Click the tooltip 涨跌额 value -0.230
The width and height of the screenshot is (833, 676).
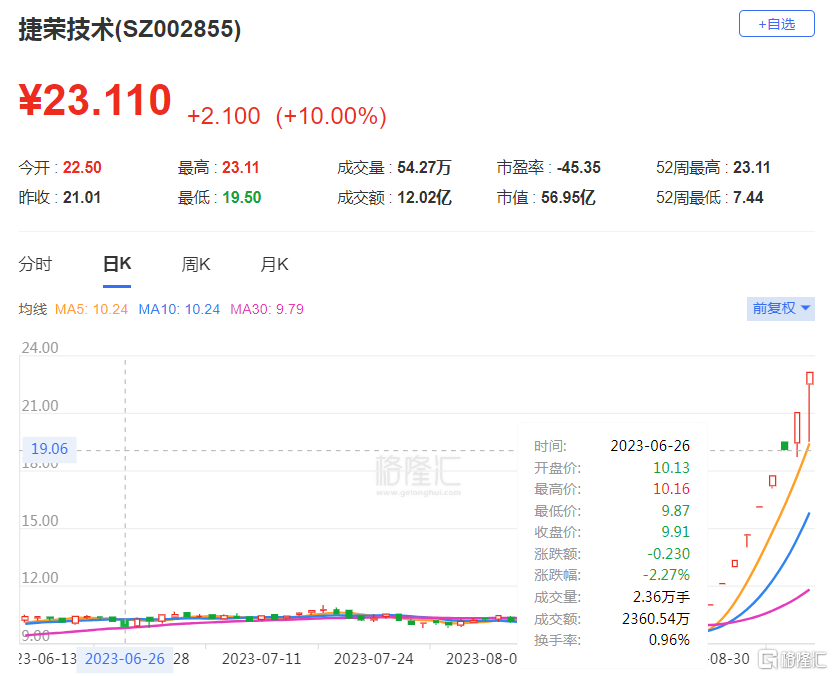point(668,554)
